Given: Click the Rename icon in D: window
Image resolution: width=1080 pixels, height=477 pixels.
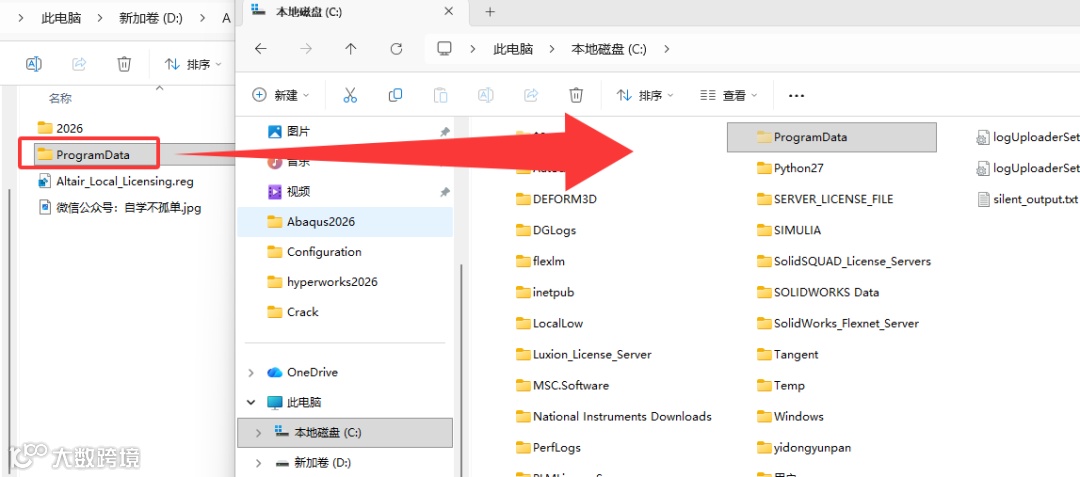Looking at the screenshot, I should pos(34,64).
